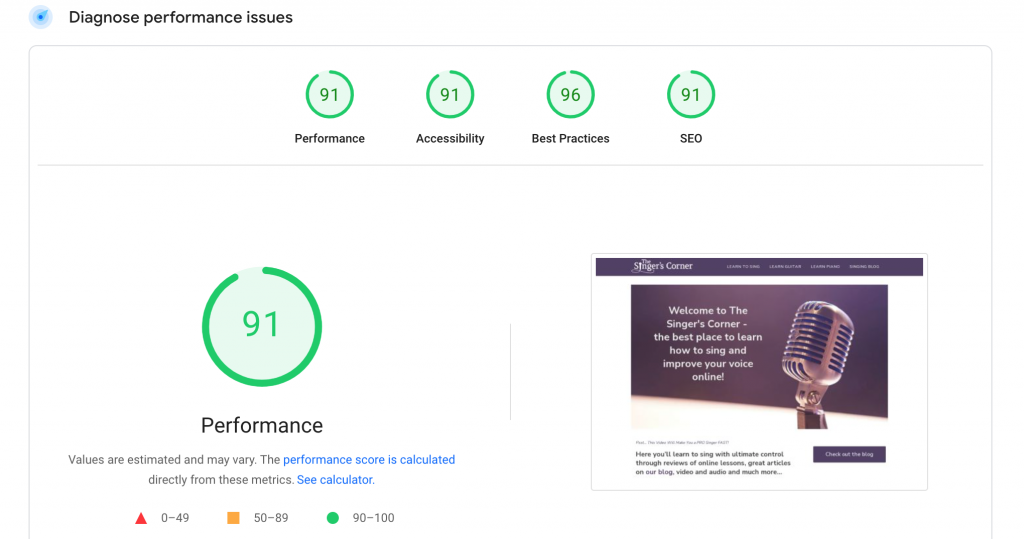Image resolution: width=1024 pixels, height=539 pixels.
Task: Click the 'Diagnose performance issues' heading
Action: [180, 17]
